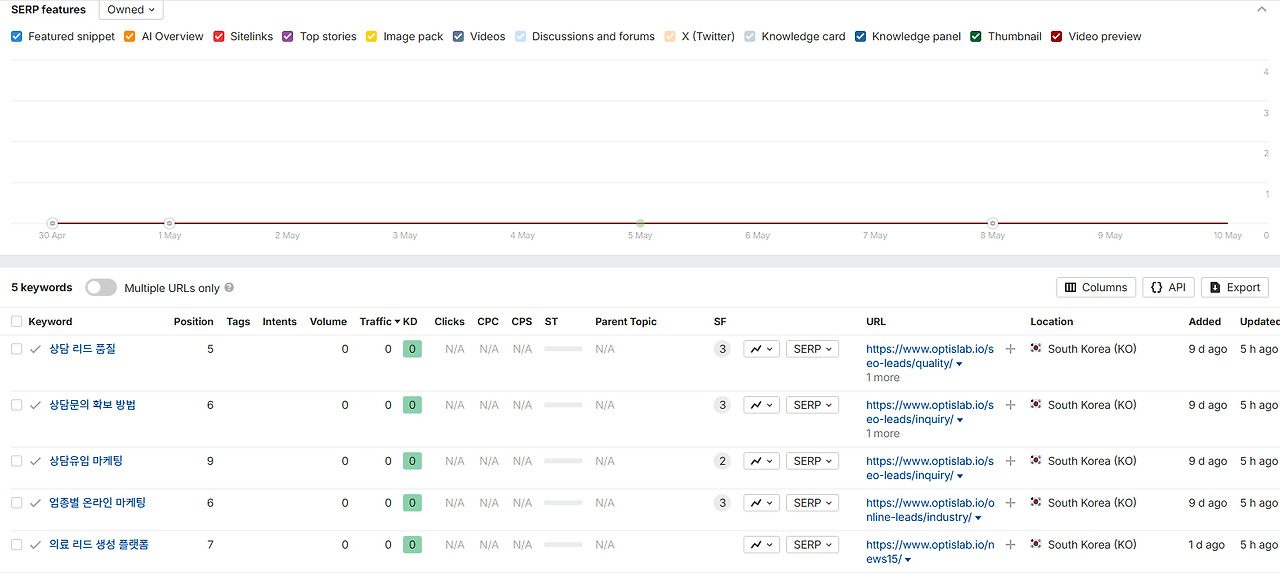Toggle the Knowledge panel checkbox
This screenshot has width=1280, height=573.
(860, 36)
